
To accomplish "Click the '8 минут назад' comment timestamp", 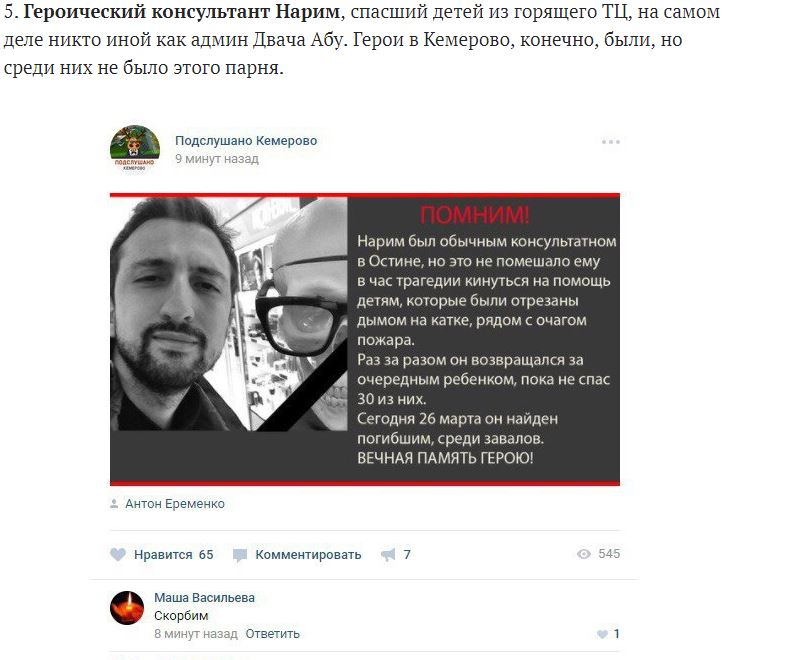I will tap(196, 634).
